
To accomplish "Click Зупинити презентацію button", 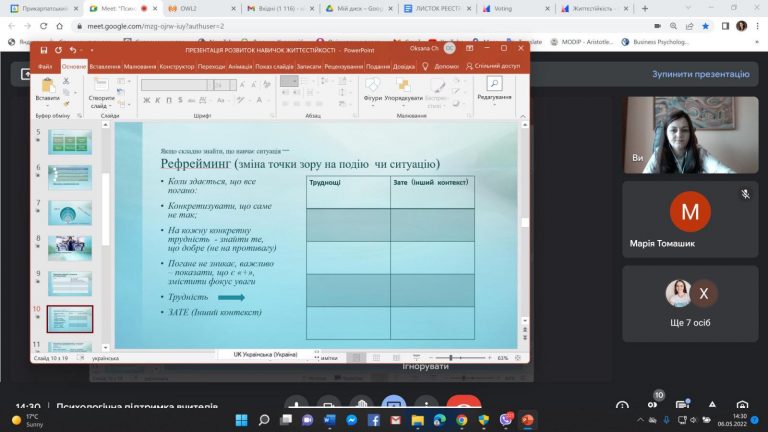I will point(700,74).
